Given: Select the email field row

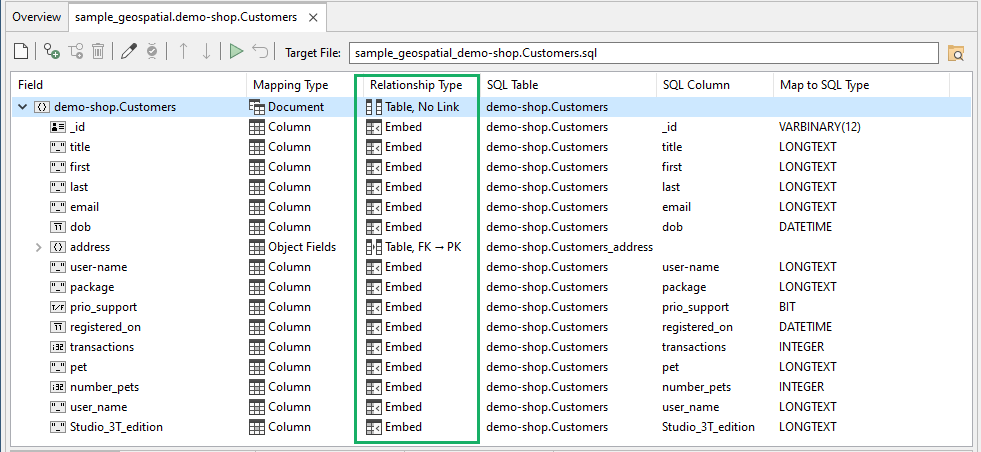Looking at the screenshot, I should pos(84,207).
